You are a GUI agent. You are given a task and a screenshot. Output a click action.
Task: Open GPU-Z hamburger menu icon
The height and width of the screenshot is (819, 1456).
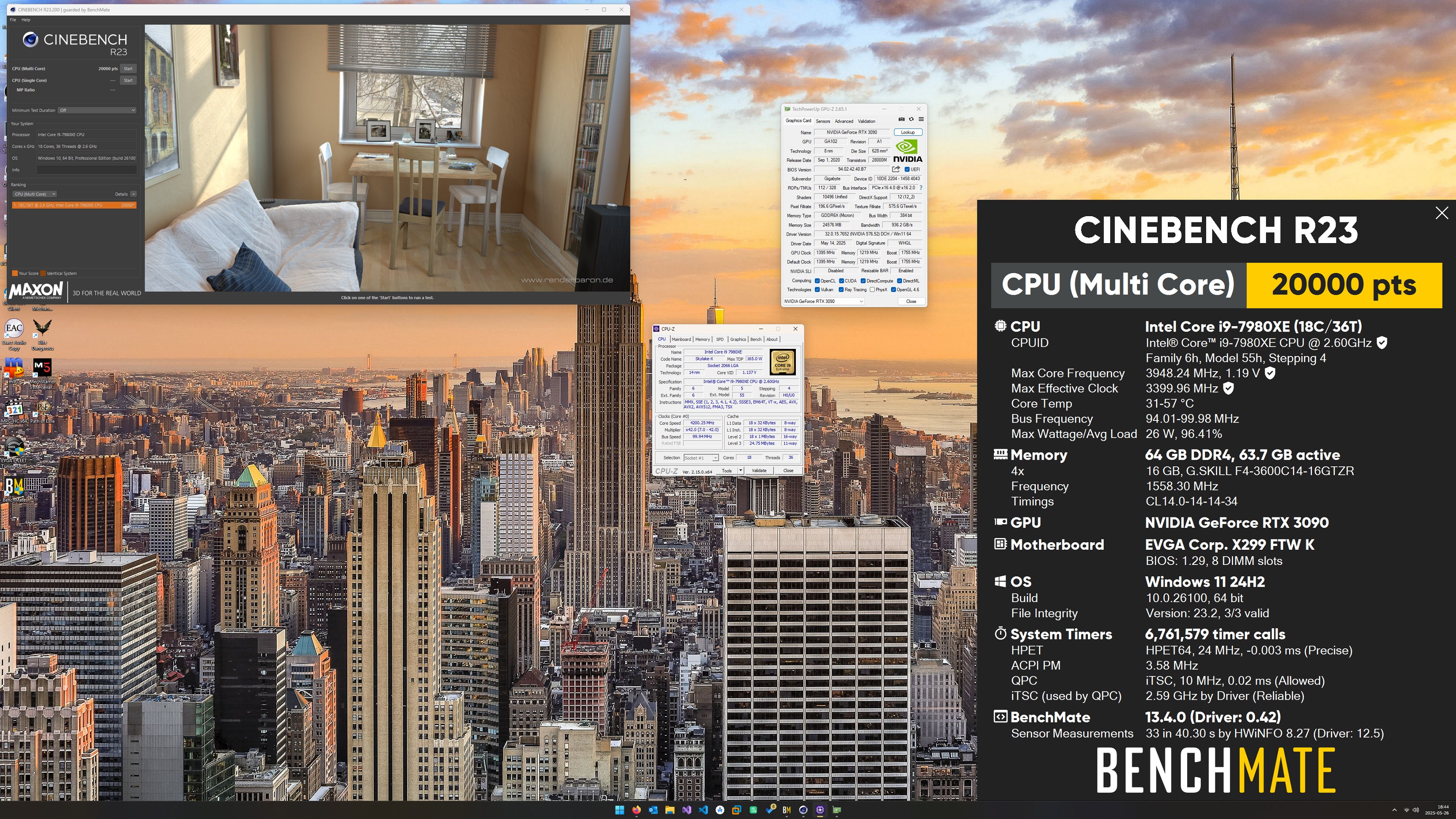click(921, 119)
